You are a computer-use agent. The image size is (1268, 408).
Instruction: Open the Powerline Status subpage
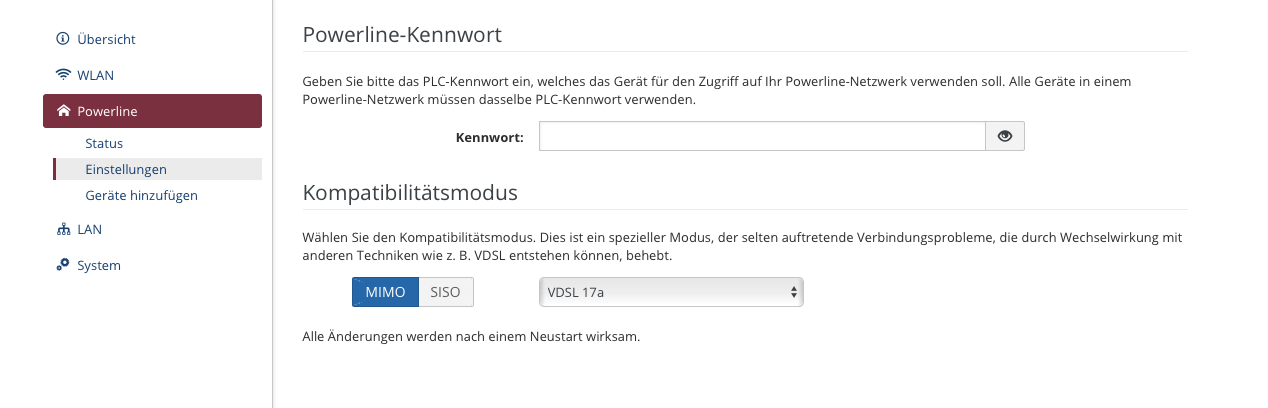coord(104,144)
